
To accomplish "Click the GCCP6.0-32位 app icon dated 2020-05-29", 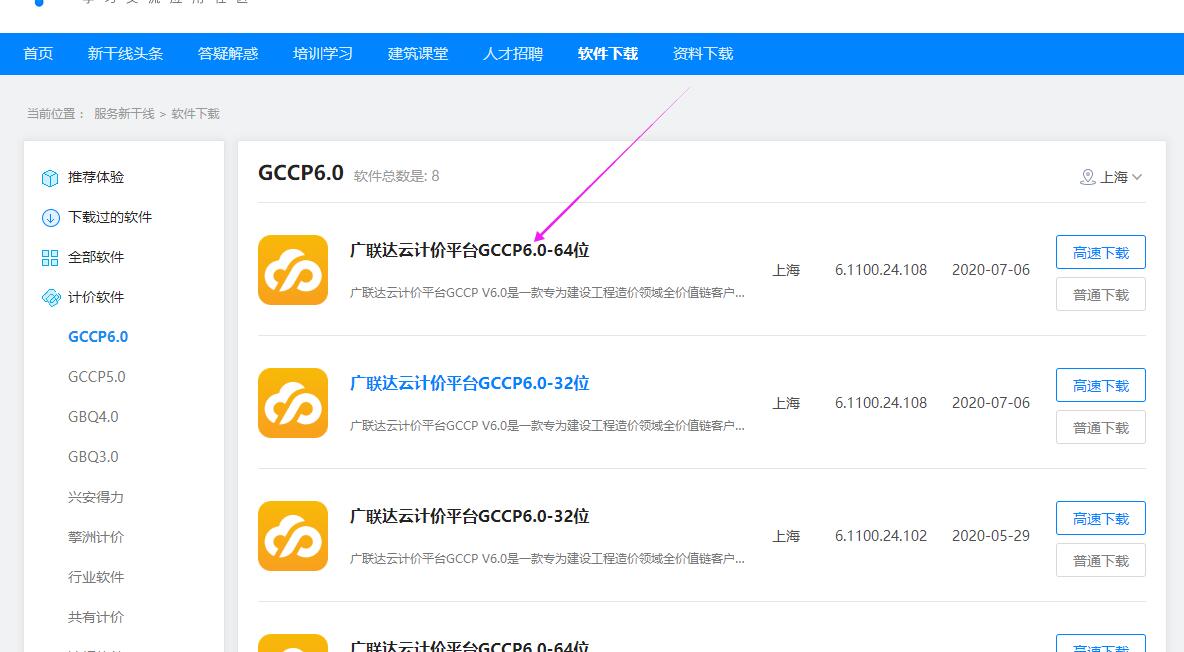I will coord(293,536).
